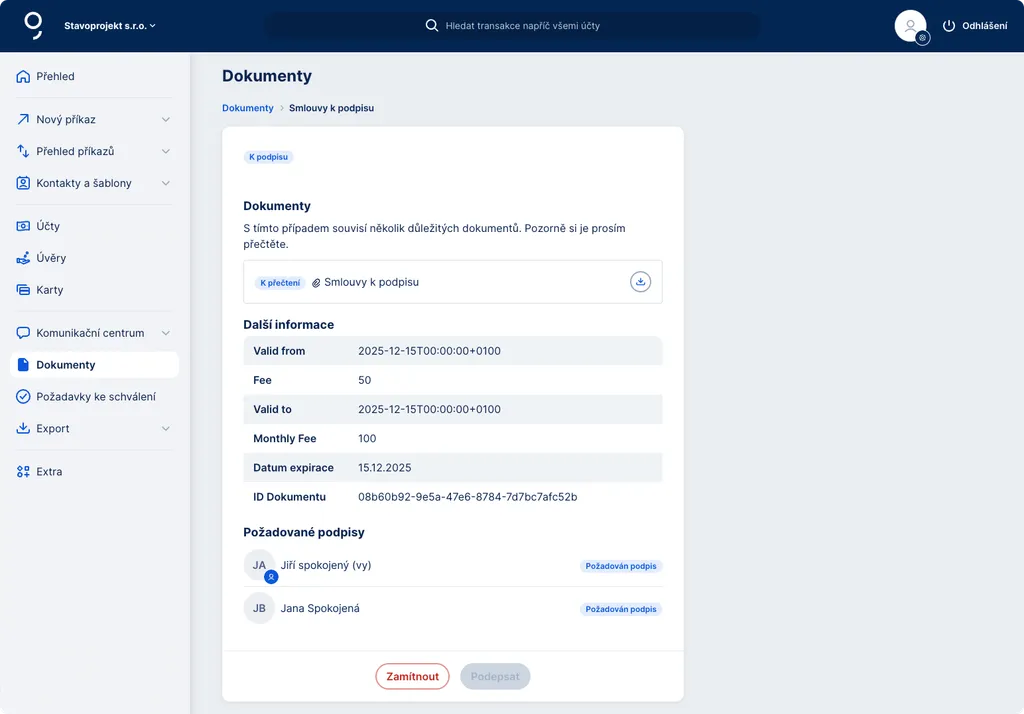Download the Smlouvy k podpisu document

[x=640, y=282]
